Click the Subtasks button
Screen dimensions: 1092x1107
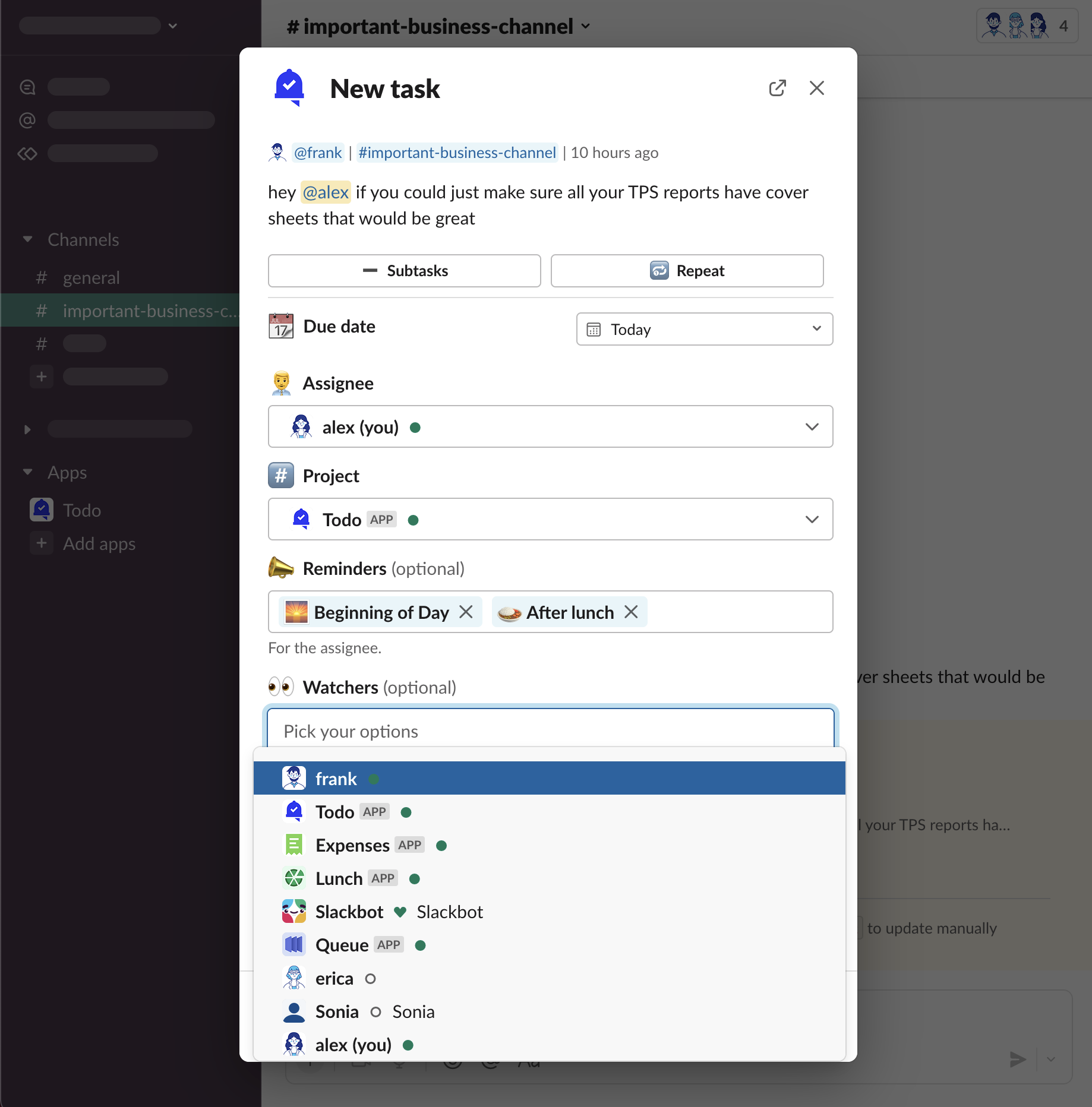pyautogui.click(x=404, y=271)
